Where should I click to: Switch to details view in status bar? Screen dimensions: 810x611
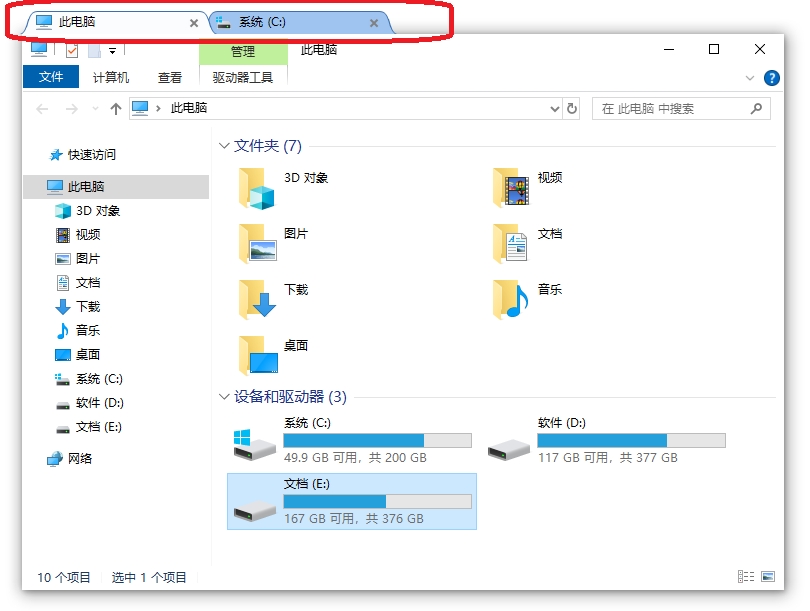click(746, 576)
